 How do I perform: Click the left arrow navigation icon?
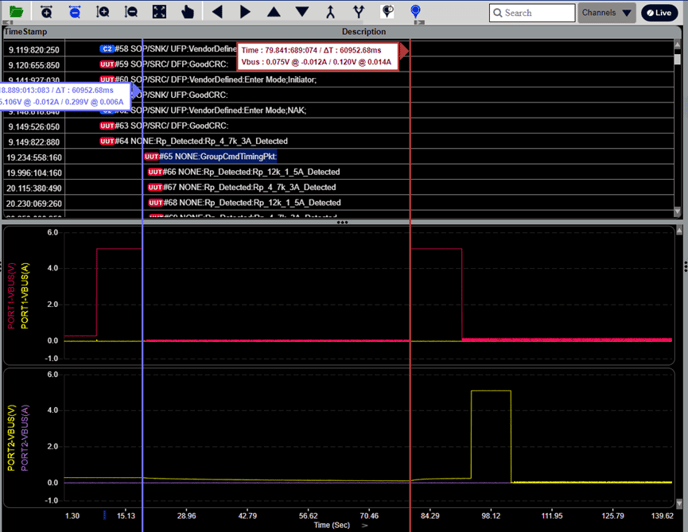point(217,12)
